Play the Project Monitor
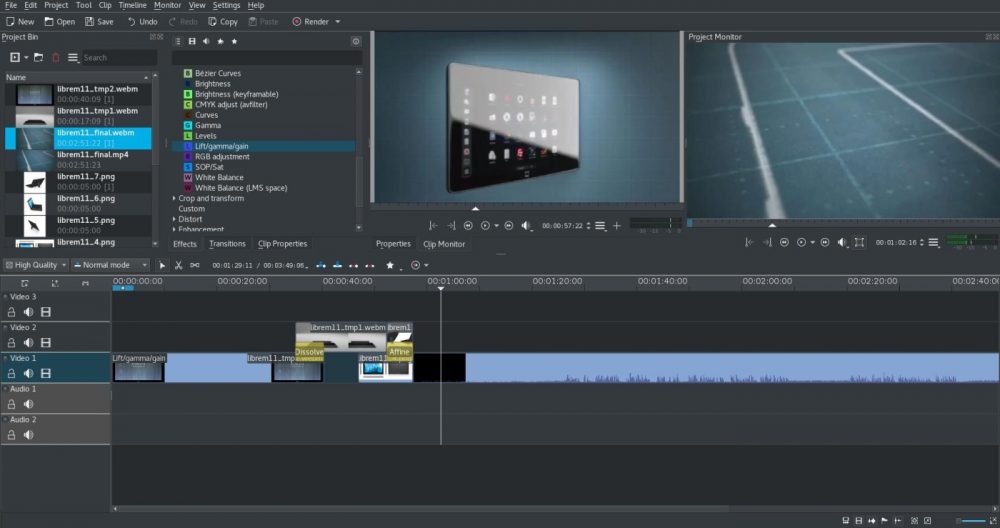Image resolution: width=1000 pixels, height=528 pixels. [x=802, y=242]
